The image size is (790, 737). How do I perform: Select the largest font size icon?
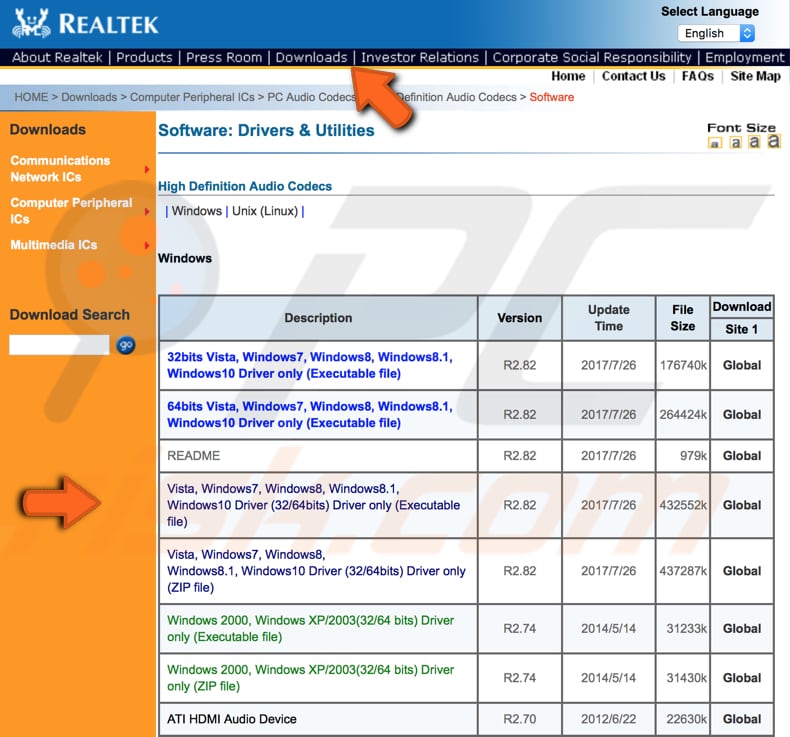[773, 142]
